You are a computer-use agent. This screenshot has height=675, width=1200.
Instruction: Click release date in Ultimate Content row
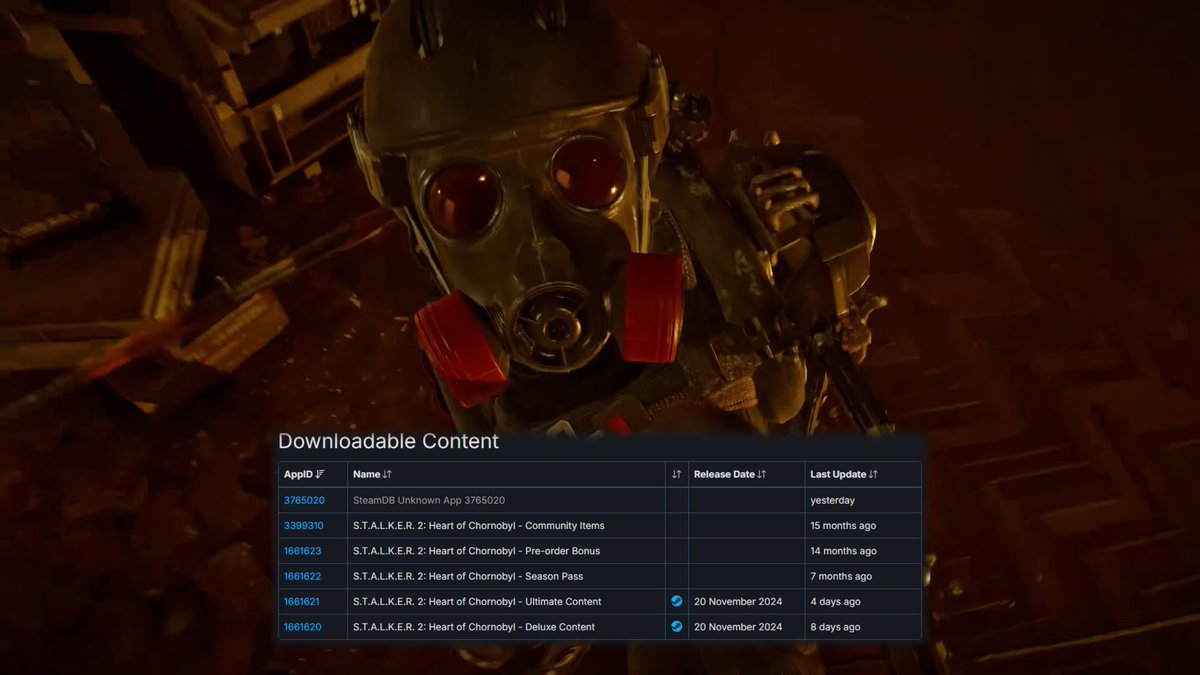(x=738, y=602)
